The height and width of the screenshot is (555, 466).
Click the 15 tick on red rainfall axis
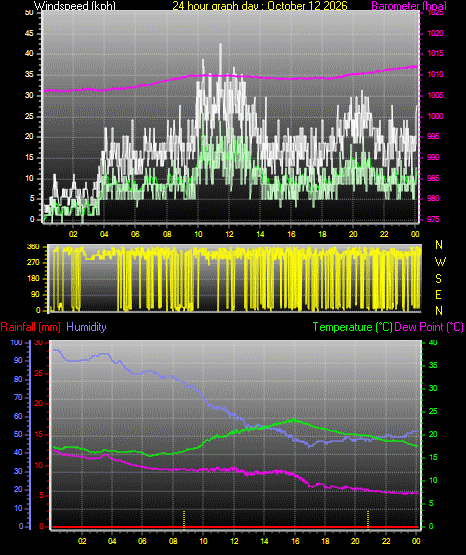tap(39, 435)
